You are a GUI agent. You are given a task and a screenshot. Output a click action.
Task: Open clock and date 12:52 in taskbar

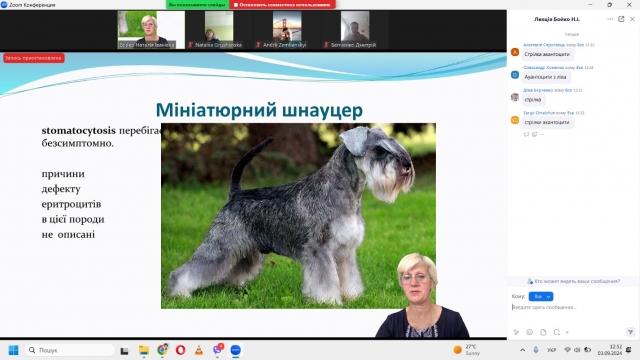coord(610,350)
